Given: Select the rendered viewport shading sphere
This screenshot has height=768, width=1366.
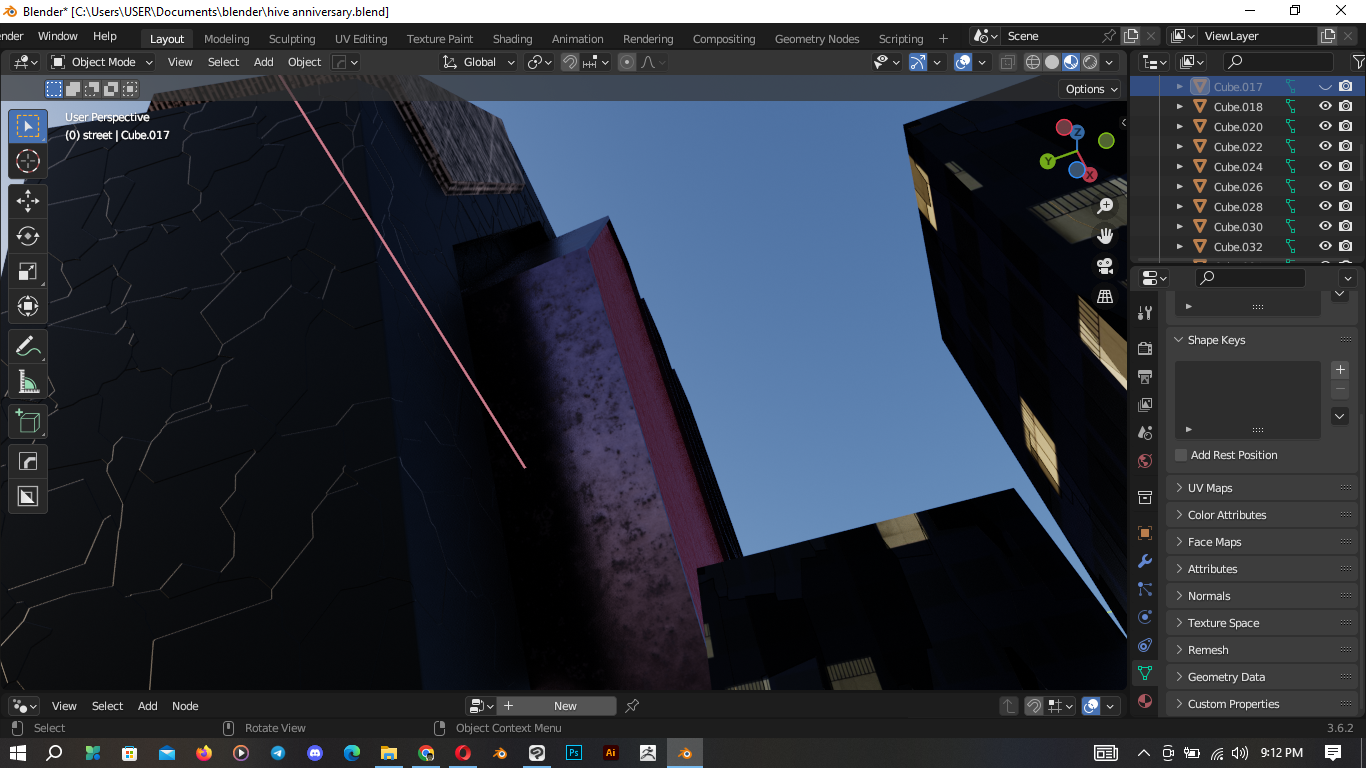Looking at the screenshot, I should [x=1090, y=62].
